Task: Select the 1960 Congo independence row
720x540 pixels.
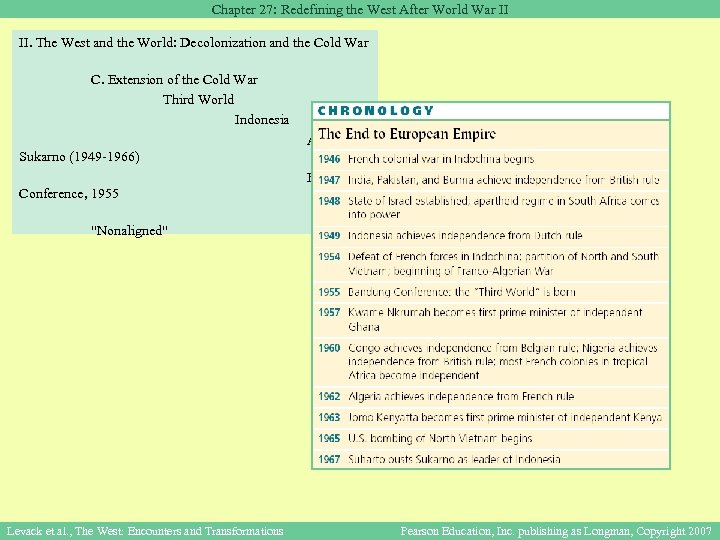Action: pos(490,361)
